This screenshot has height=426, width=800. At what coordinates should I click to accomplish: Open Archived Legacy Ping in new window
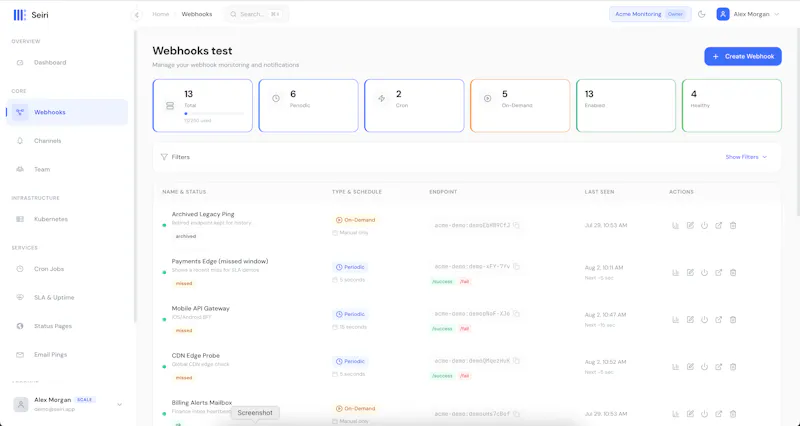tap(718, 225)
